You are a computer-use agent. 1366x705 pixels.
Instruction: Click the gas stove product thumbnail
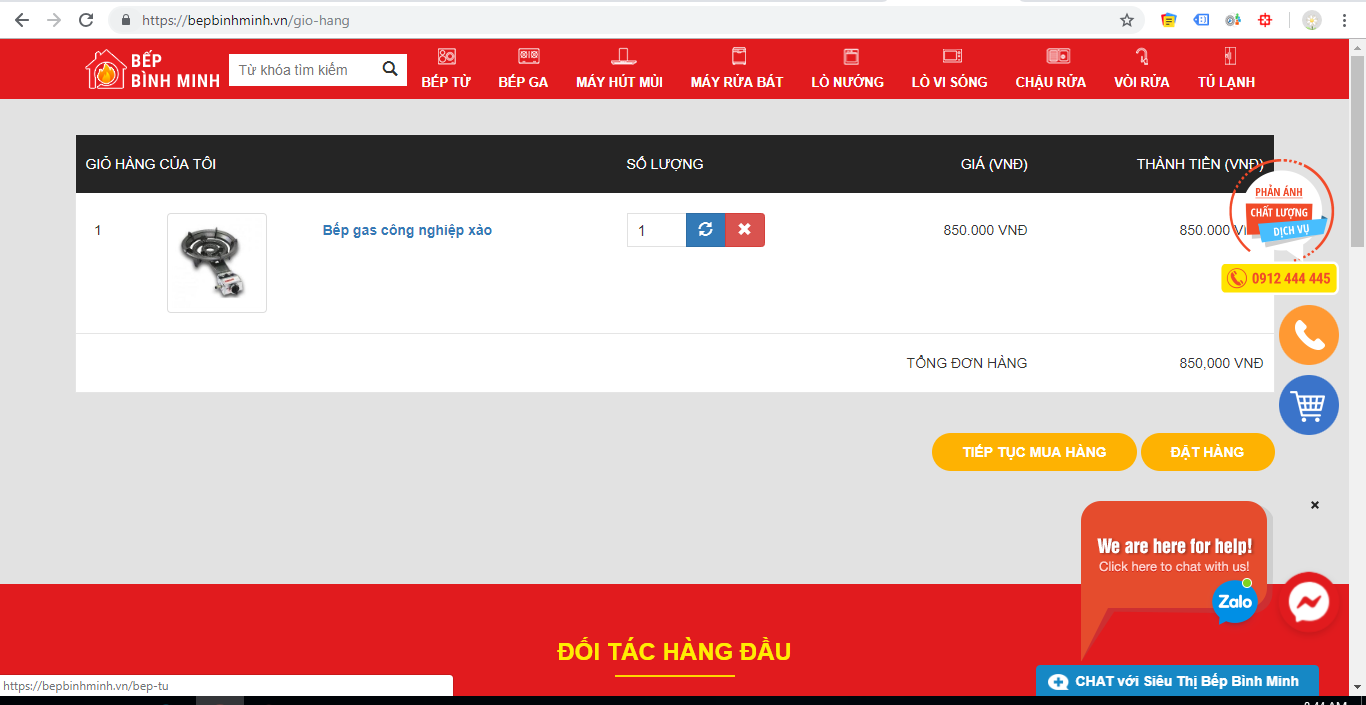click(217, 263)
